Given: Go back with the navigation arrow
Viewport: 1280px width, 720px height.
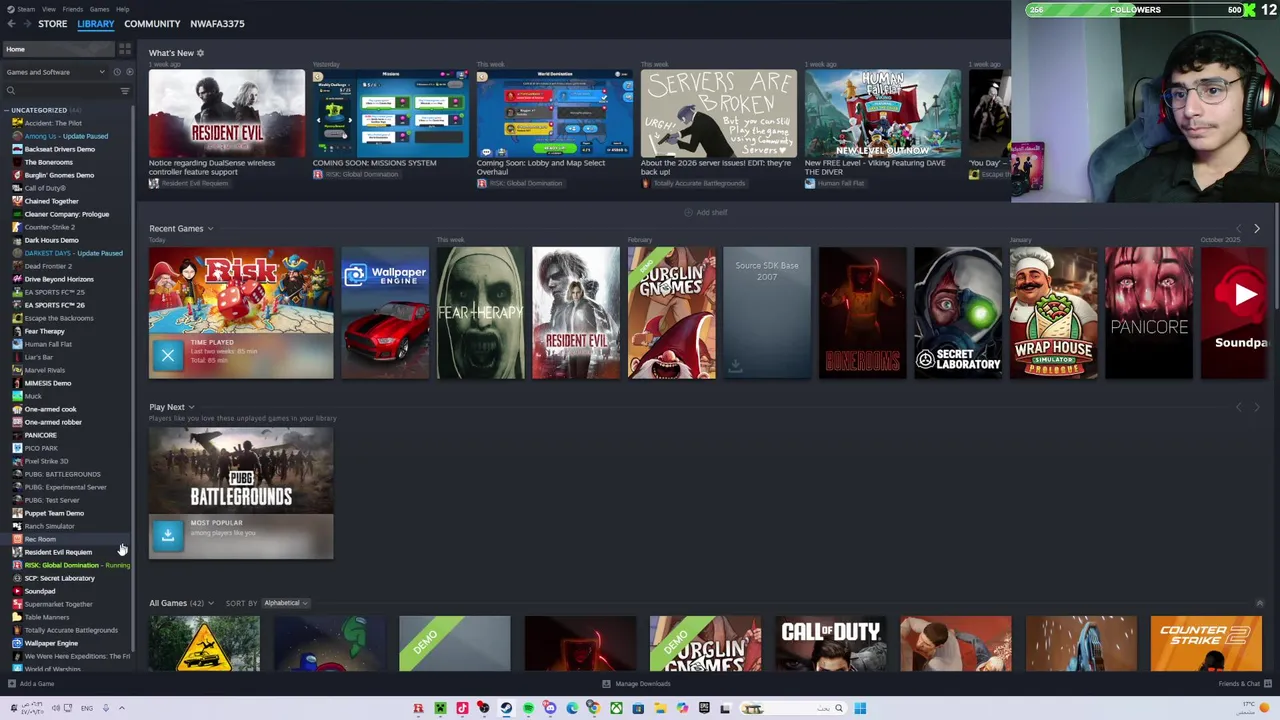Looking at the screenshot, I should (12, 24).
